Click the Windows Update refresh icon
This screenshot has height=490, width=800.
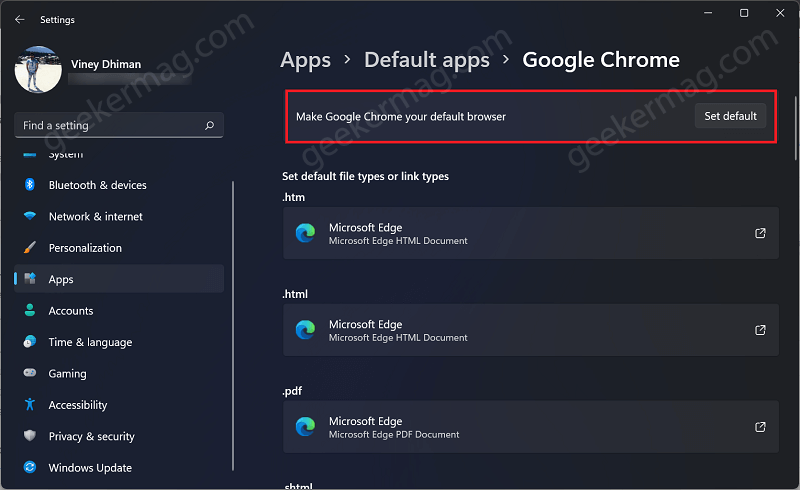pyautogui.click(x=30, y=467)
